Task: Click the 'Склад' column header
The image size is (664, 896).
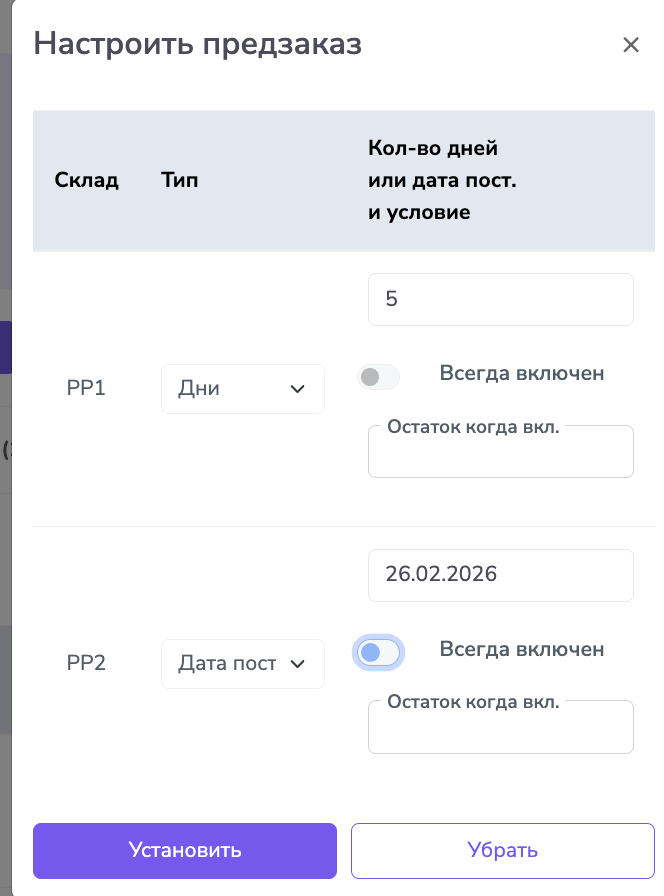Action: pyautogui.click(x=86, y=180)
